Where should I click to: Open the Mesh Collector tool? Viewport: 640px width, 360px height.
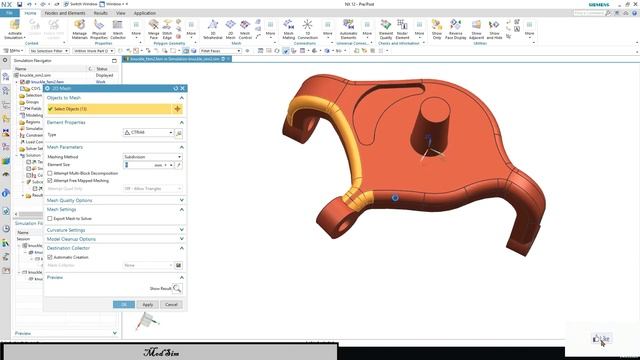118,29
